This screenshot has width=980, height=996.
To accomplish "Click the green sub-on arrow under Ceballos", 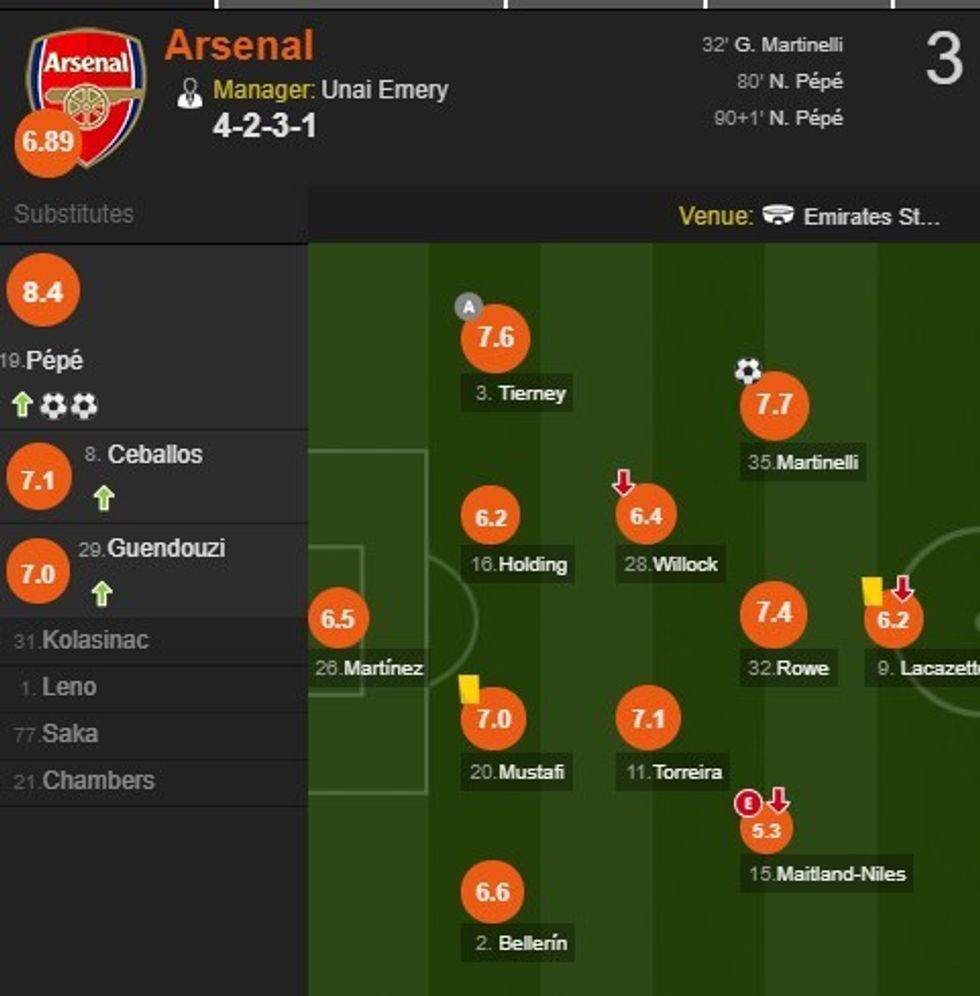I will tap(102, 498).
